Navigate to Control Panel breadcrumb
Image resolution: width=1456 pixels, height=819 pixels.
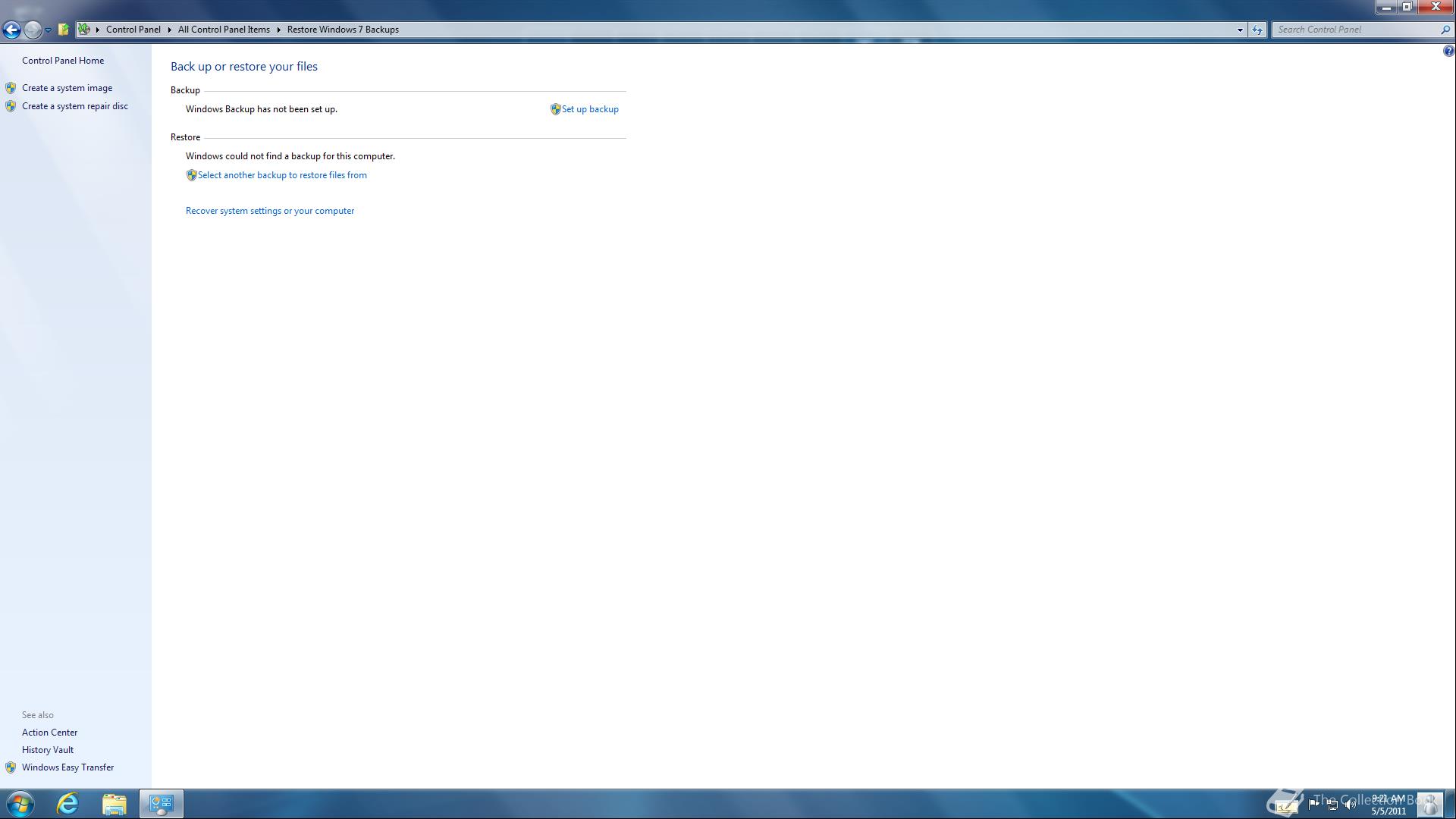tap(133, 30)
